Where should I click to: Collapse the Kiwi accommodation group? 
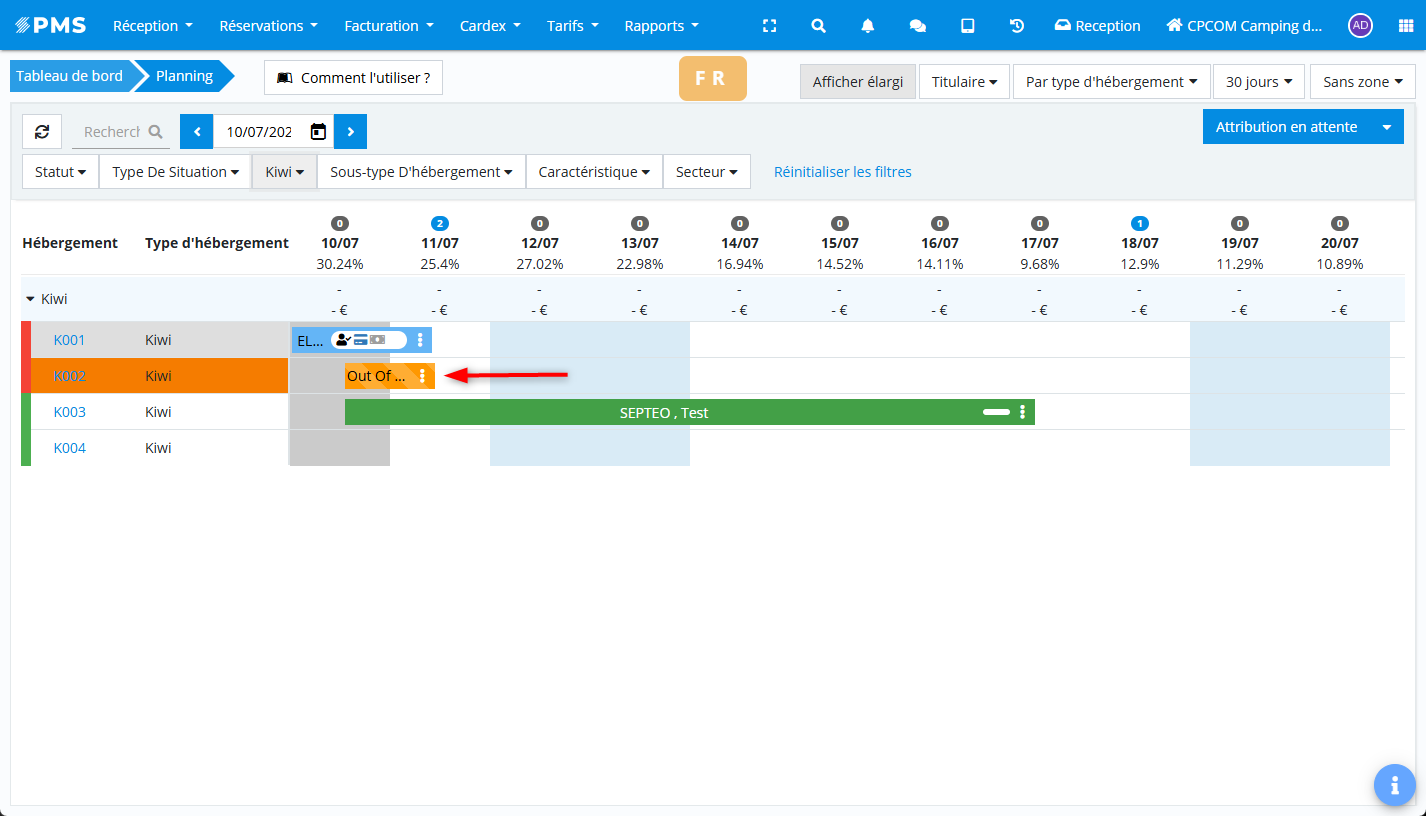click(x=31, y=299)
